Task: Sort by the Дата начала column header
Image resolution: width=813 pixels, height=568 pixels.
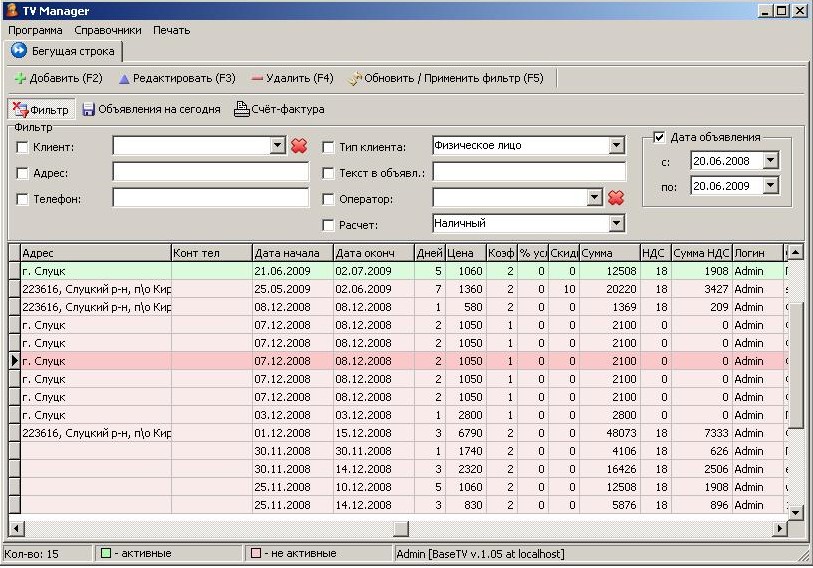Action: [292, 253]
